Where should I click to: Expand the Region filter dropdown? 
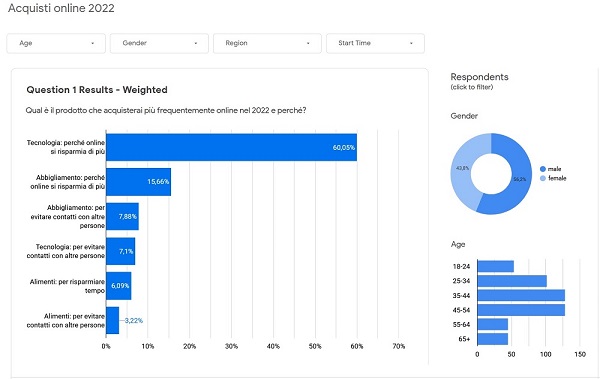[267, 43]
